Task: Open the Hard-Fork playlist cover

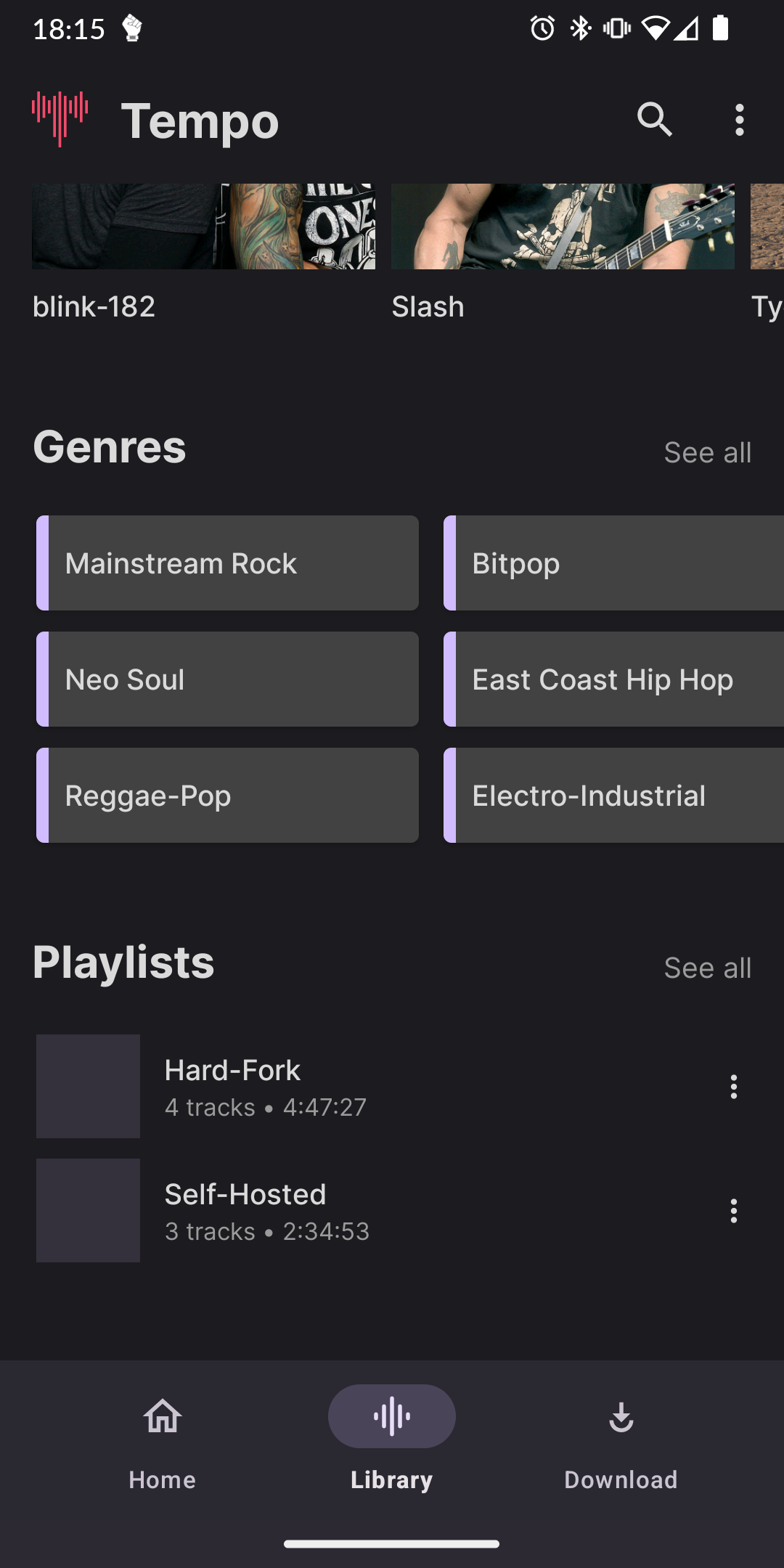Action: click(x=89, y=1087)
